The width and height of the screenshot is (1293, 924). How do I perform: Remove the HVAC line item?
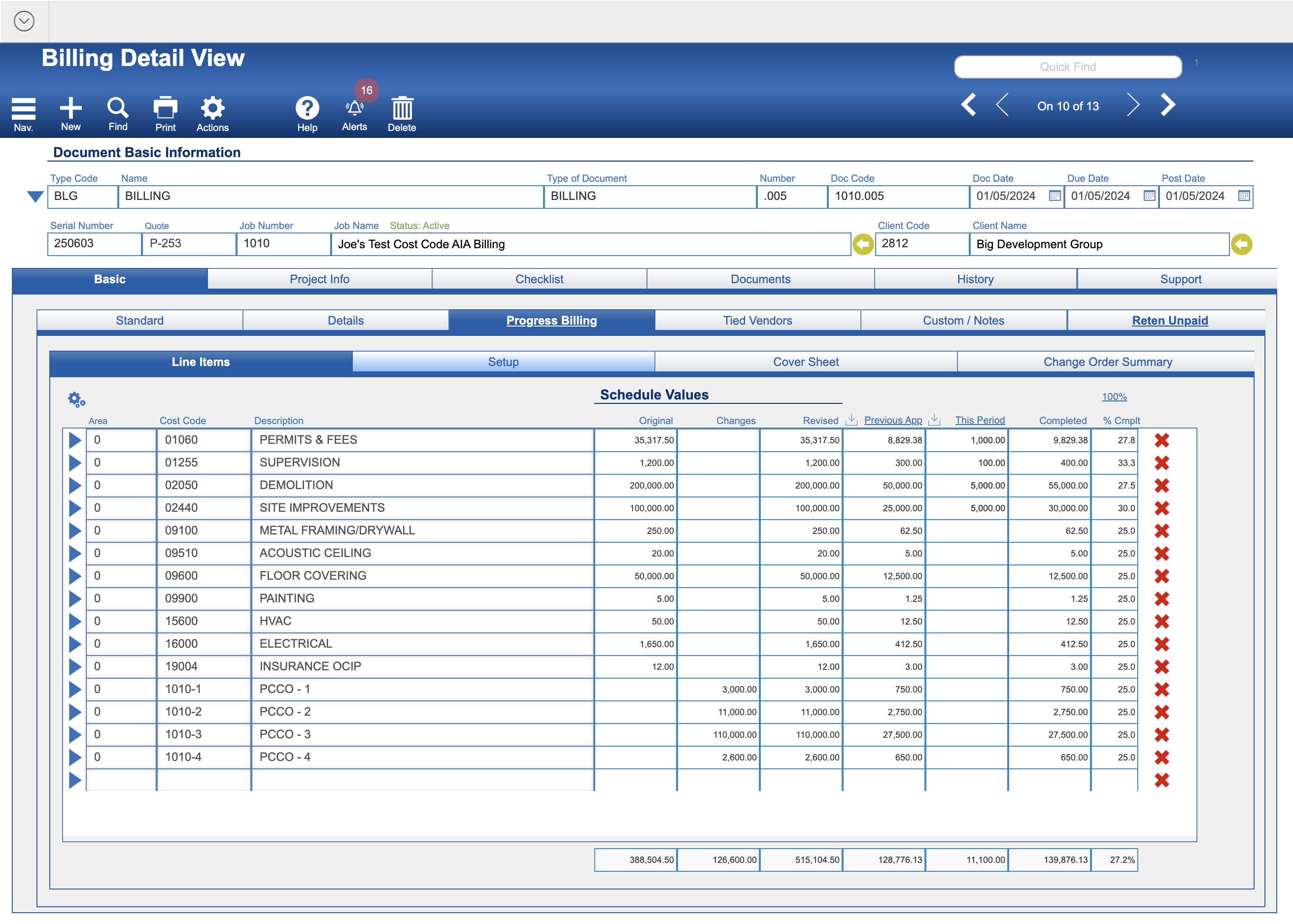1161,621
